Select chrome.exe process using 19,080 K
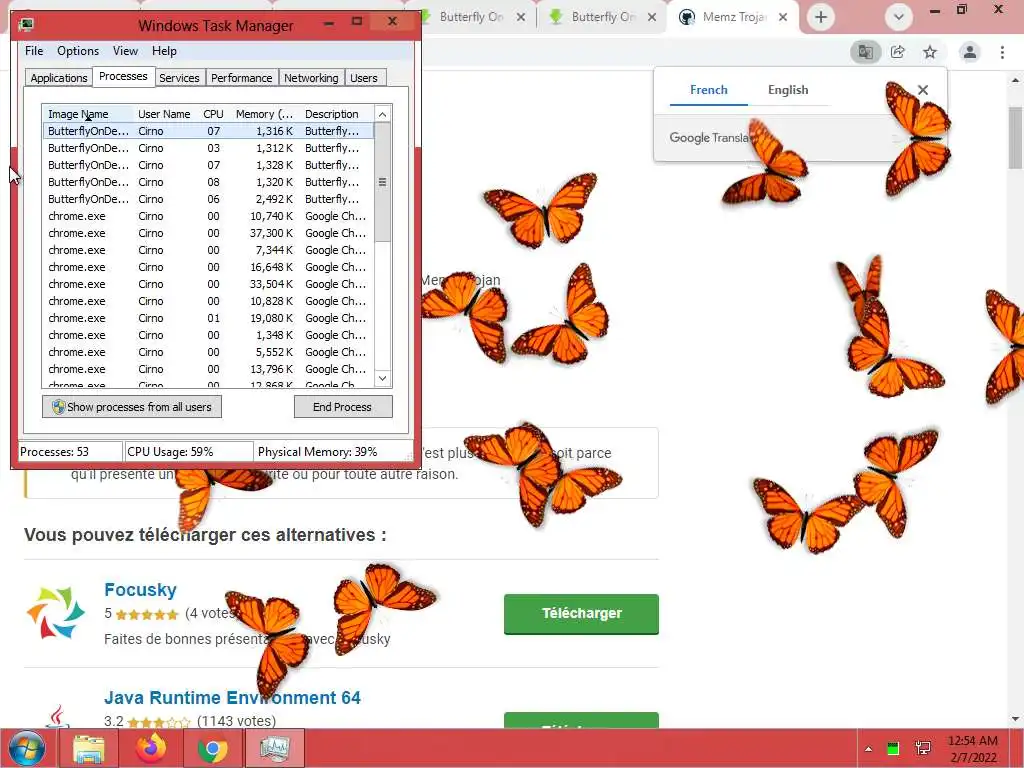Image resolution: width=1024 pixels, height=768 pixels. (x=208, y=318)
